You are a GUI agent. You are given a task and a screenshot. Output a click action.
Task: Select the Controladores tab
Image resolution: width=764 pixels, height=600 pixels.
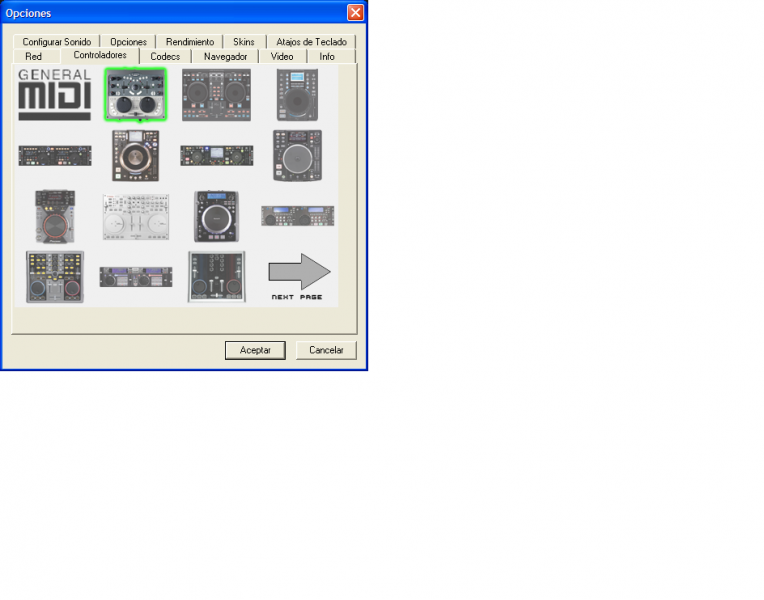[100, 55]
